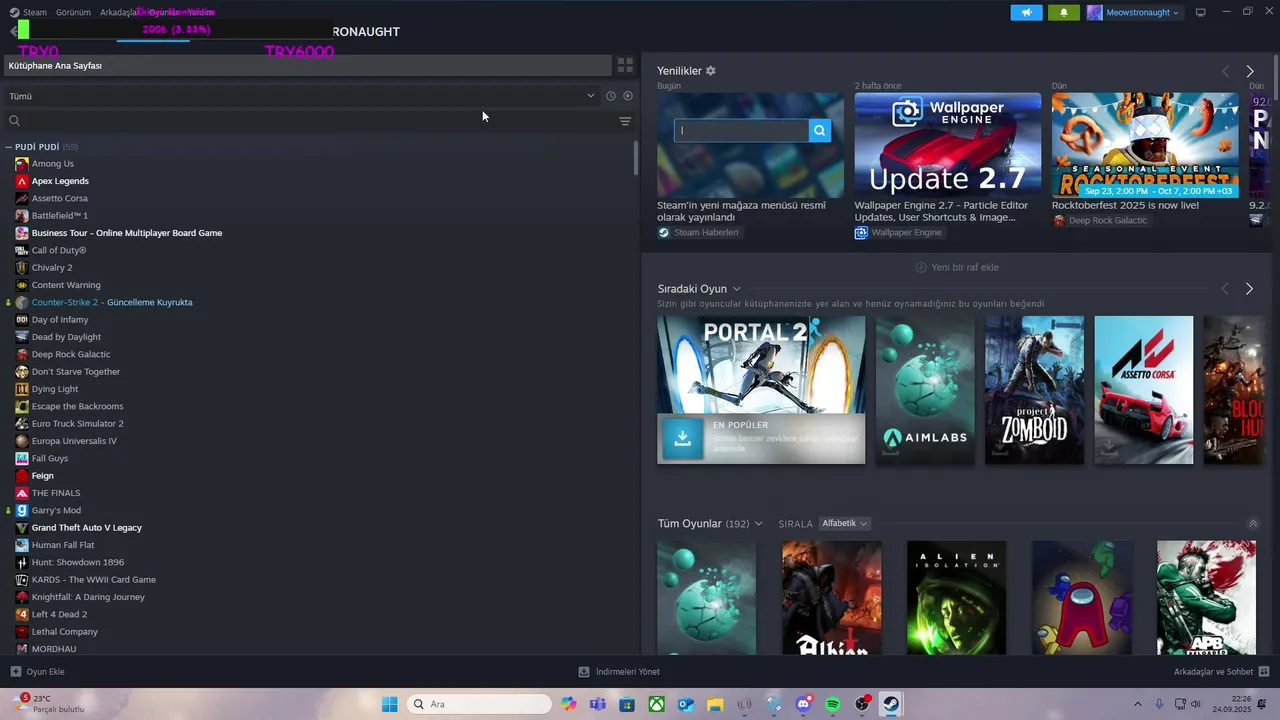Open the Alfabetik sort dropdown
This screenshot has width=1280, height=720.
(x=844, y=524)
